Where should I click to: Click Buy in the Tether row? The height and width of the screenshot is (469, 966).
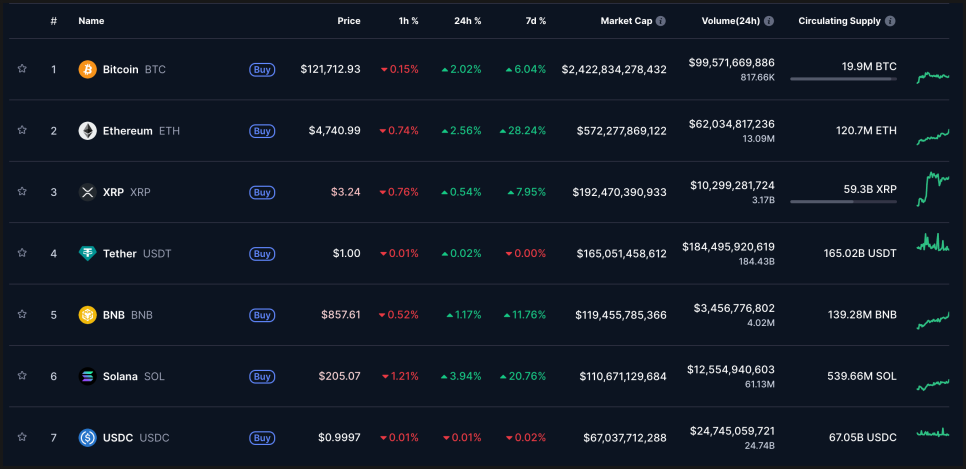pyautogui.click(x=262, y=253)
